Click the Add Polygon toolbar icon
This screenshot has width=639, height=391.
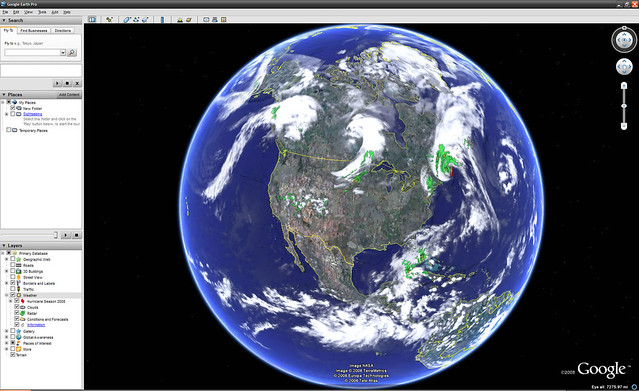127,19
